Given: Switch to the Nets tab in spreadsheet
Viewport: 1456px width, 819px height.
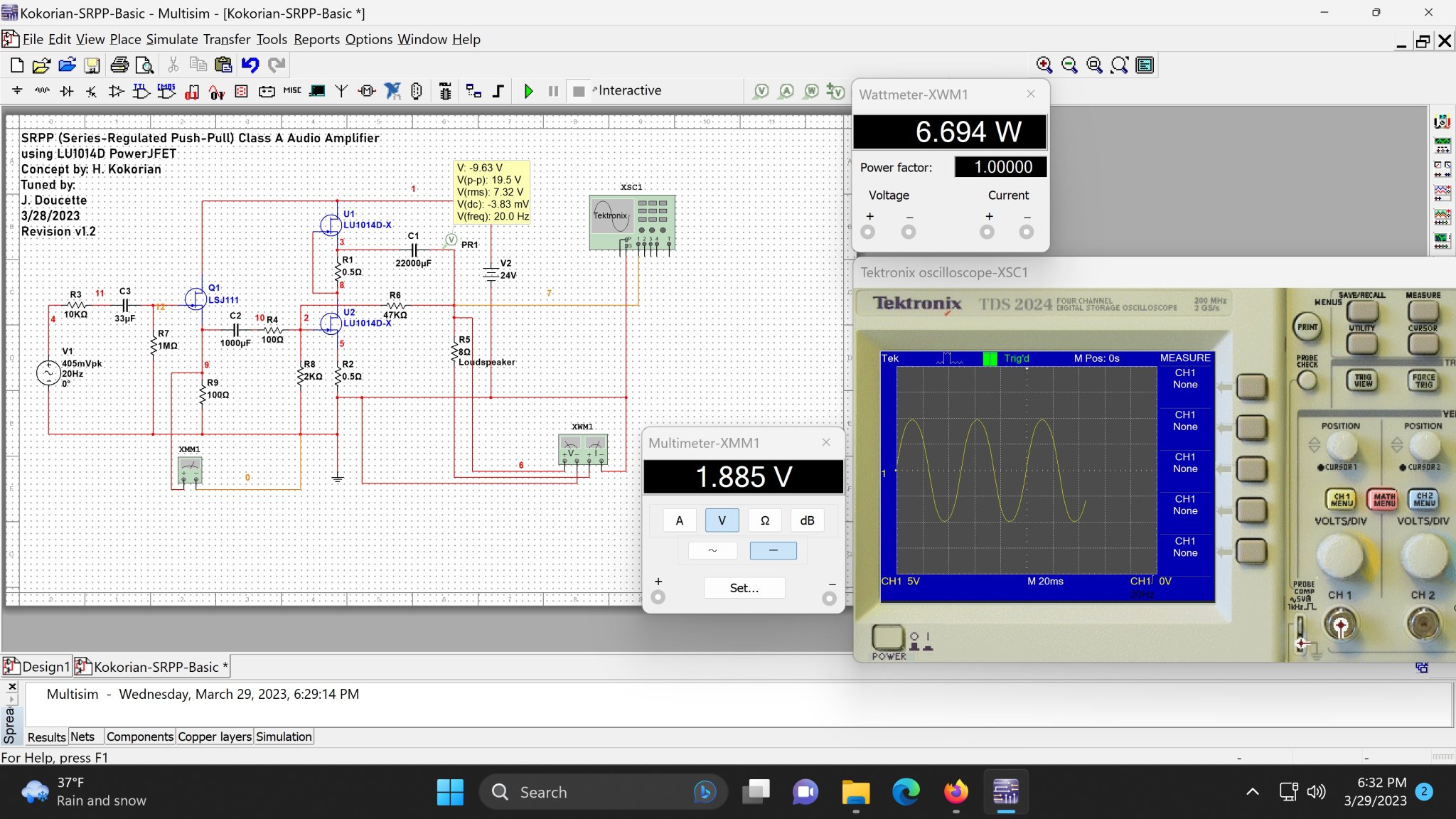Looking at the screenshot, I should pos(82,737).
